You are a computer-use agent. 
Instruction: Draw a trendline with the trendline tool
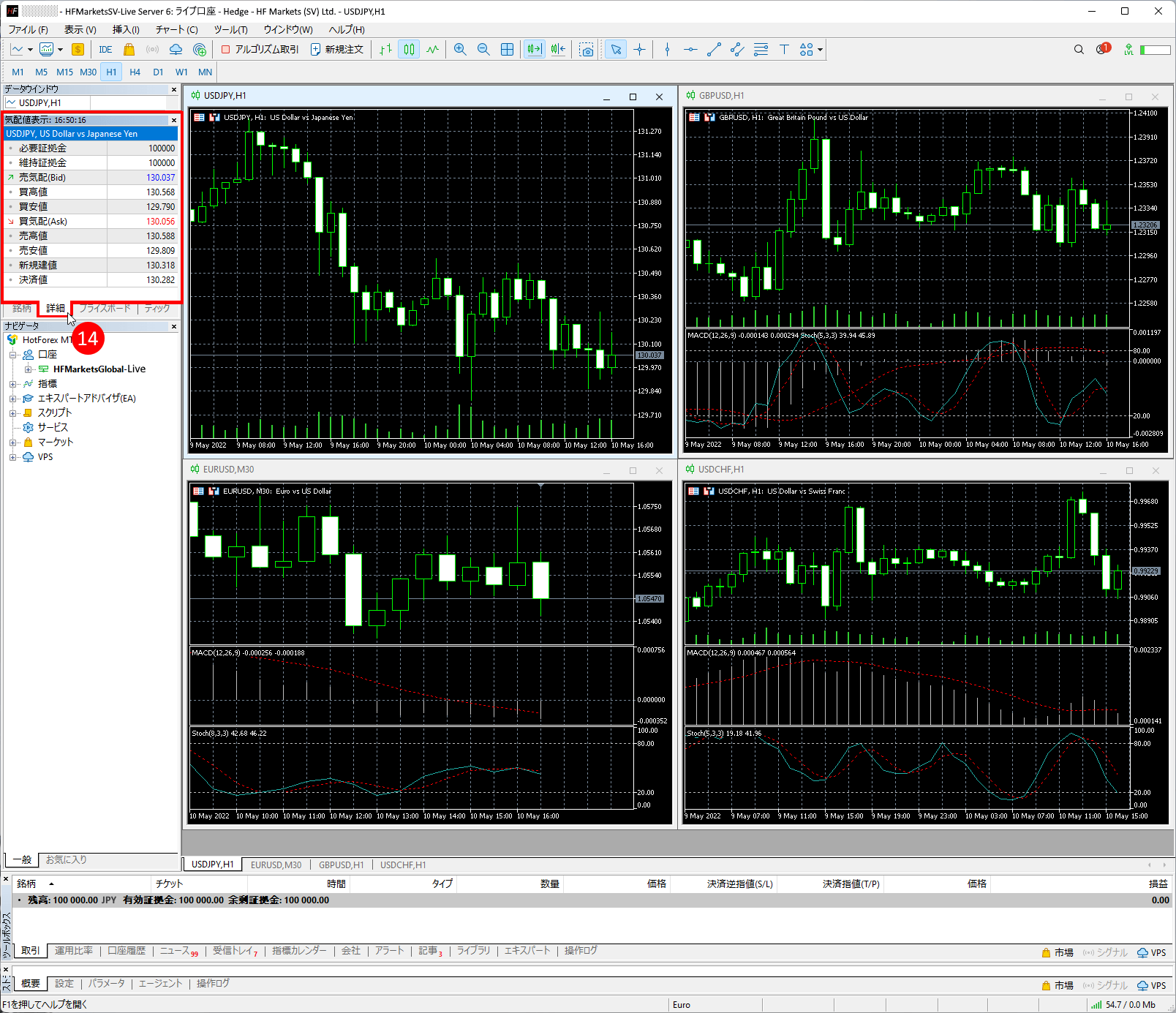[x=714, y=50]
